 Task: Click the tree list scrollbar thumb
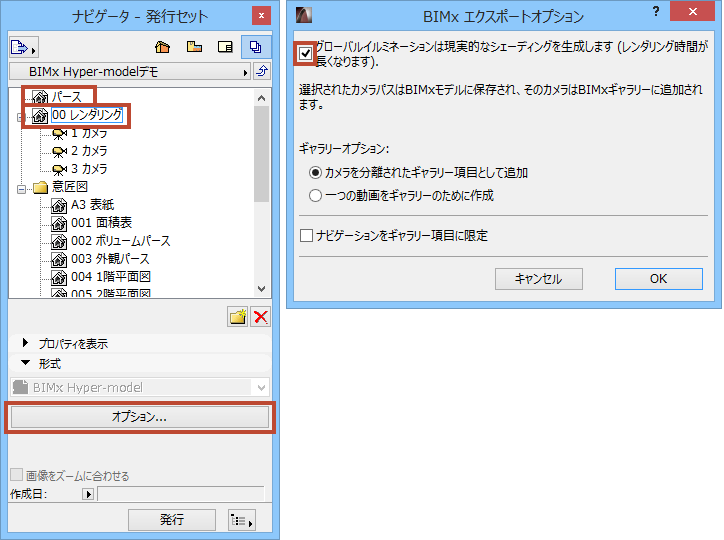tap(262, 154)
